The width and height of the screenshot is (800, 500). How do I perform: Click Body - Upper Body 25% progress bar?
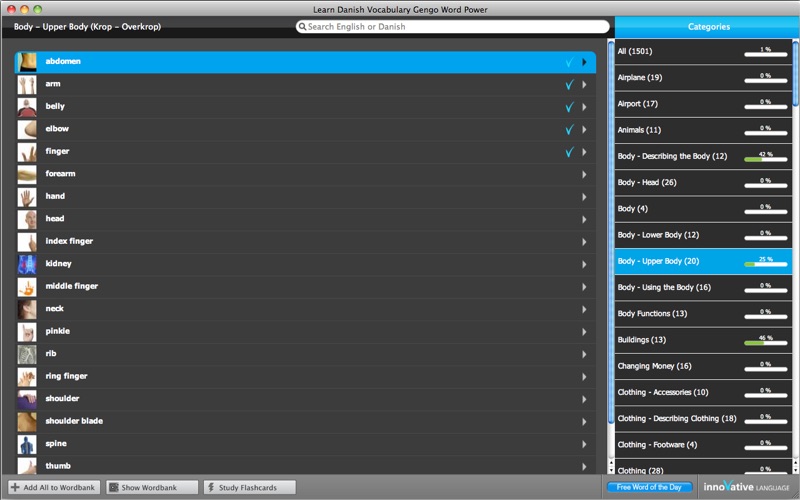coord(765,265)
